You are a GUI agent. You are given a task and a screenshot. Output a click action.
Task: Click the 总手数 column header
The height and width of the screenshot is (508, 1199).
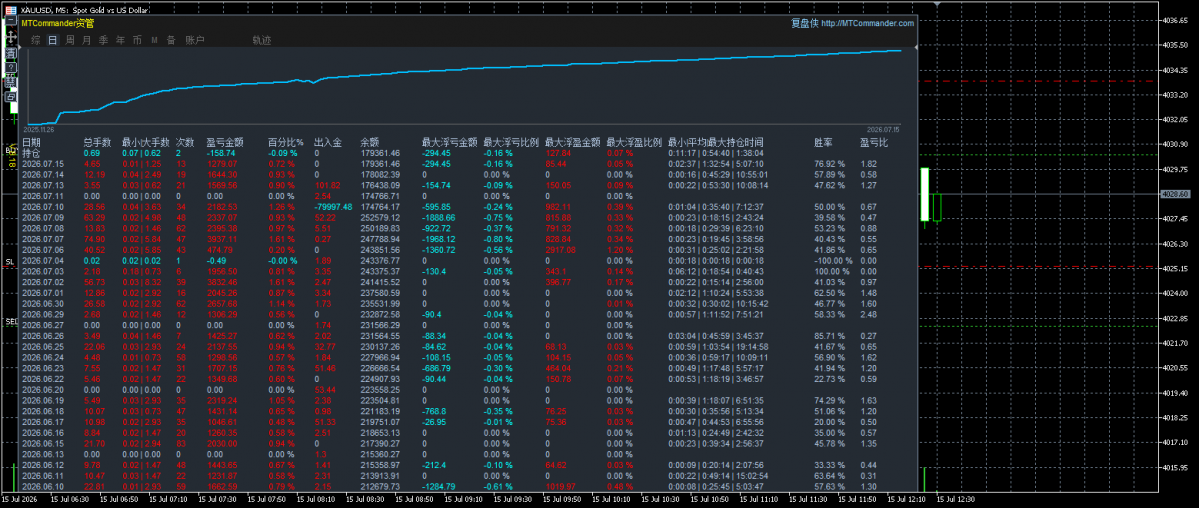tap(97, 142)
